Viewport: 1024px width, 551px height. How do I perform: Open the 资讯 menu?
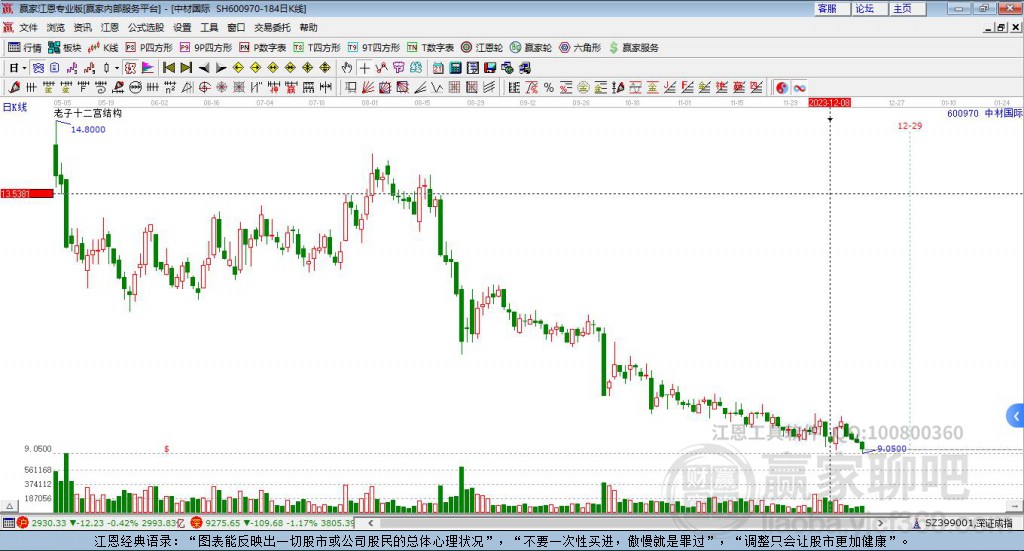[x=82, y=27]
